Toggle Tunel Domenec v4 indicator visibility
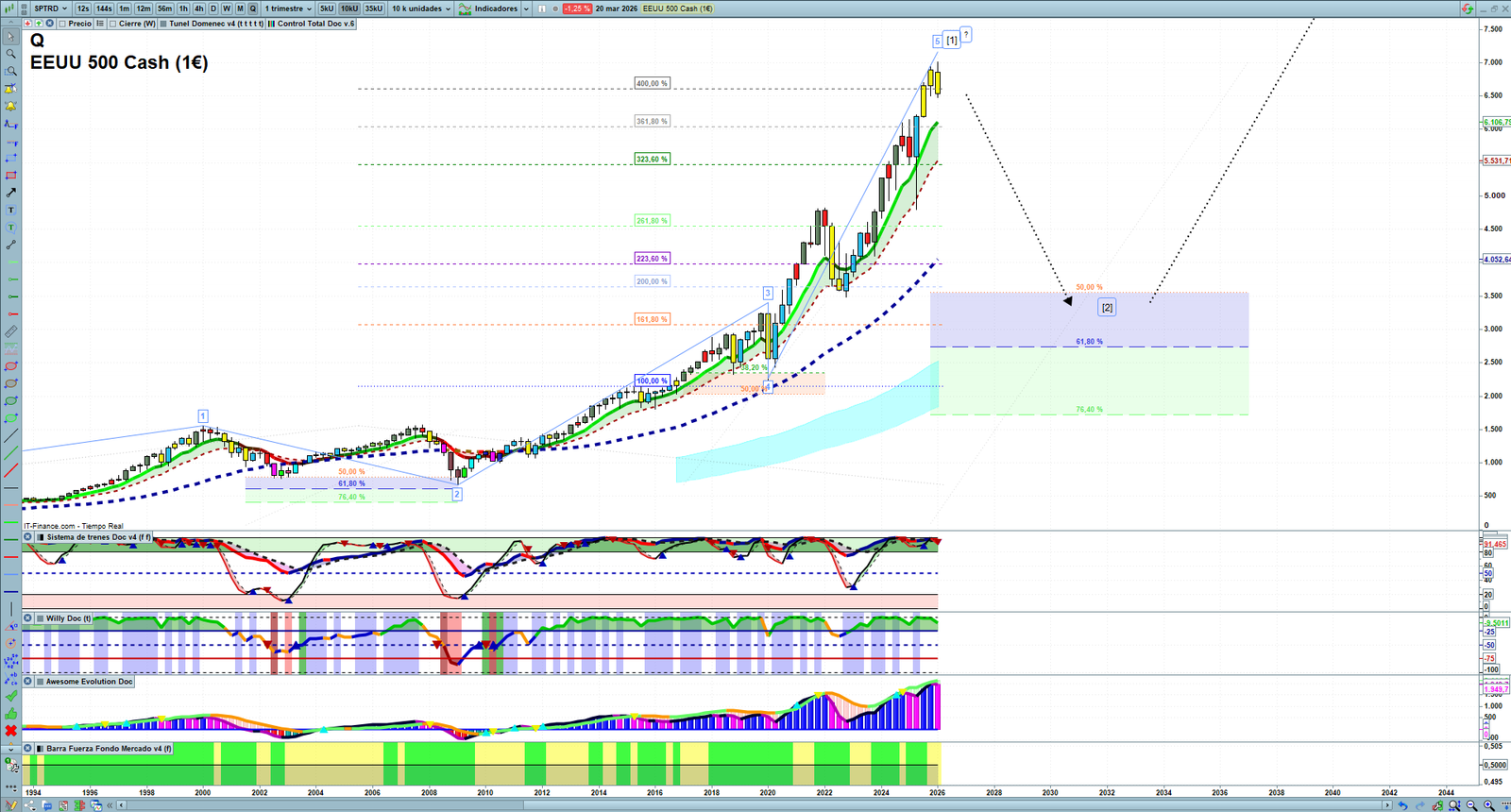 point(163,24)
